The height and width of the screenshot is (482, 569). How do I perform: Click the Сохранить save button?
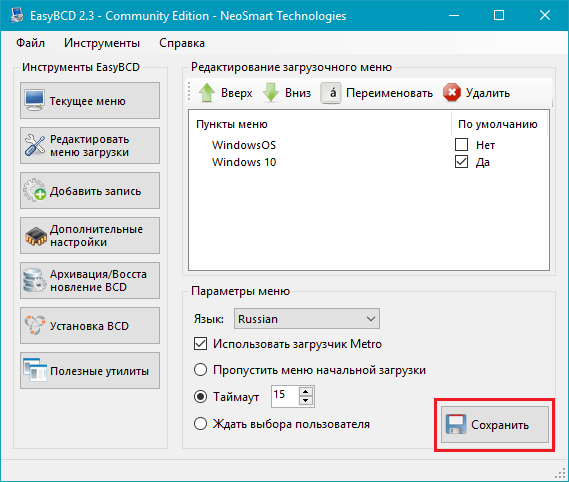(495, 424)
